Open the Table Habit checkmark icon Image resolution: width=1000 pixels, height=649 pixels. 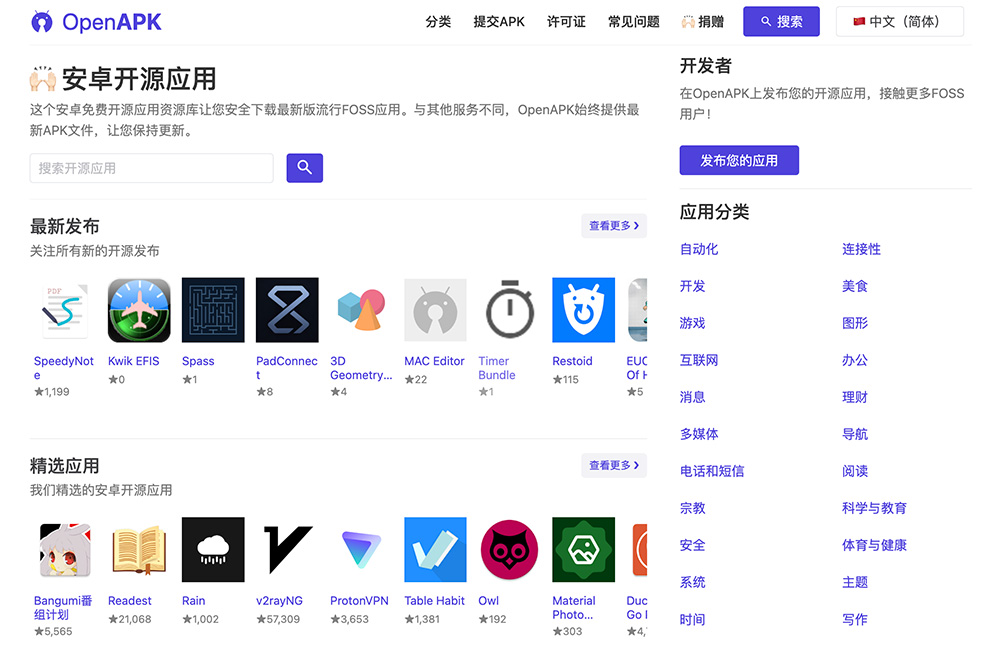coord(435,550)
